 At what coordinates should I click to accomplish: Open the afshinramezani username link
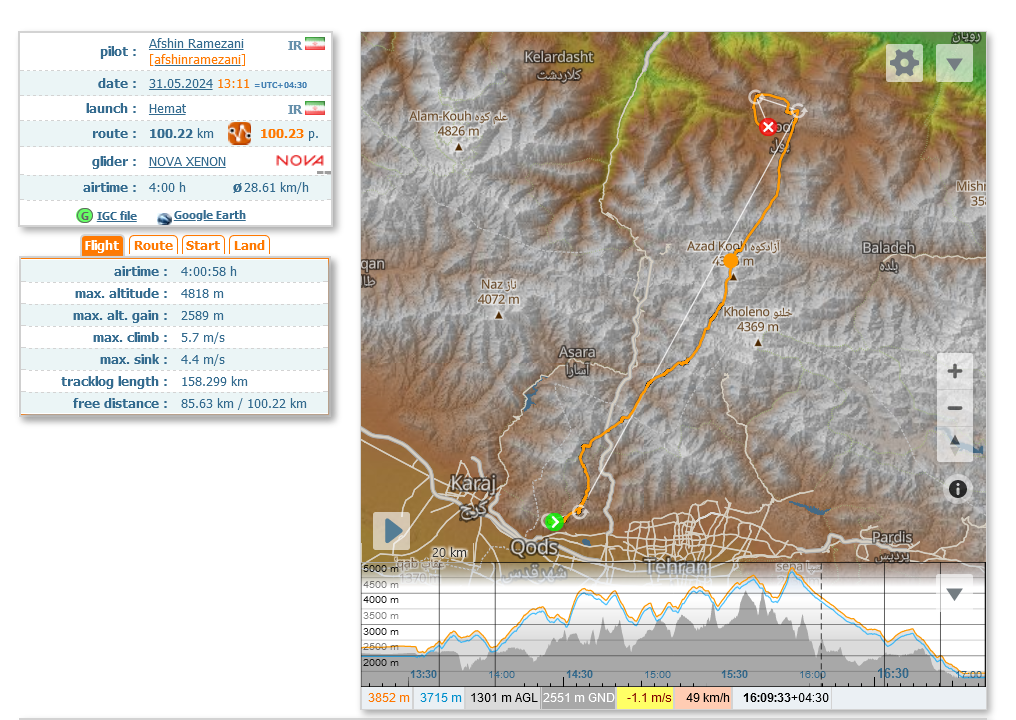pyautogui.click(x=197, y=60)
